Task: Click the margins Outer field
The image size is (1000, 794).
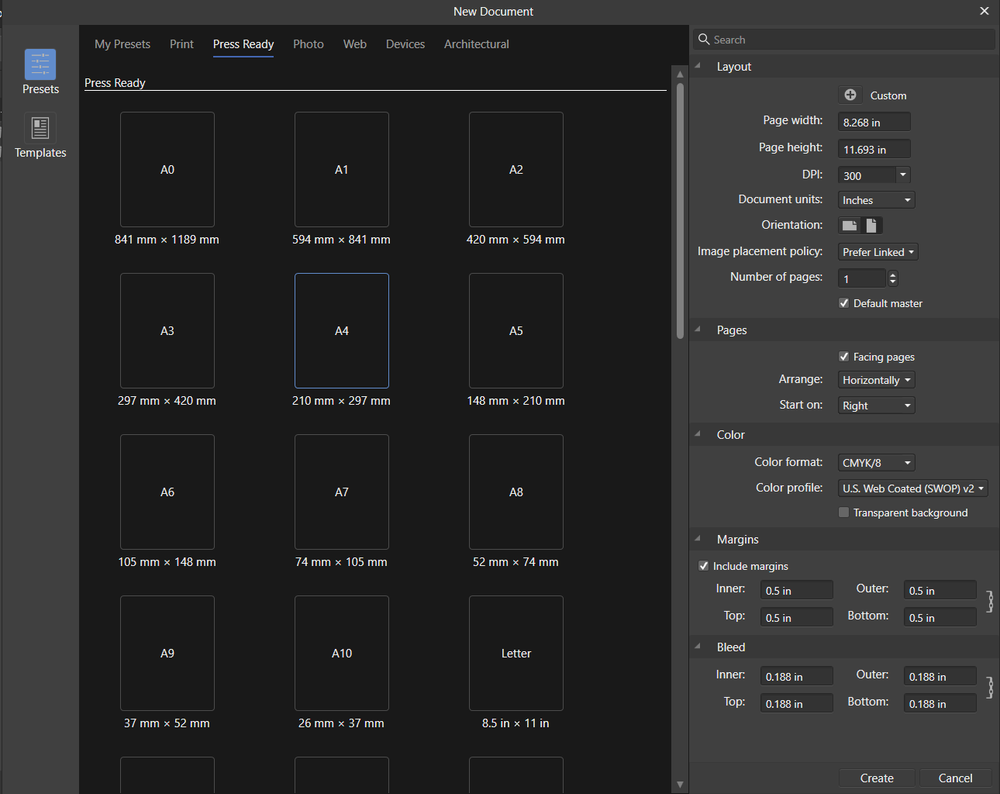Action: point(940,591)
